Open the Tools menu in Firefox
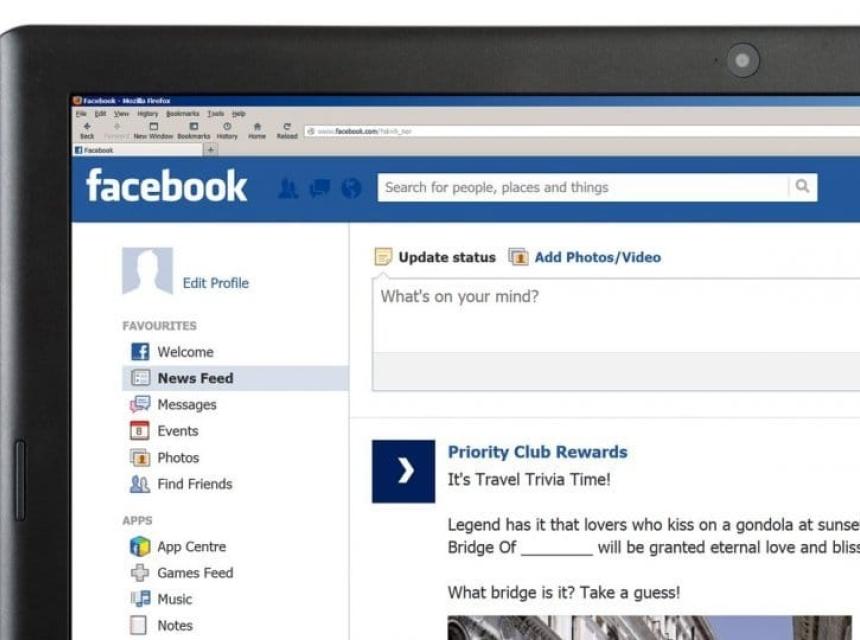860x640 pixels. [215, 114]
